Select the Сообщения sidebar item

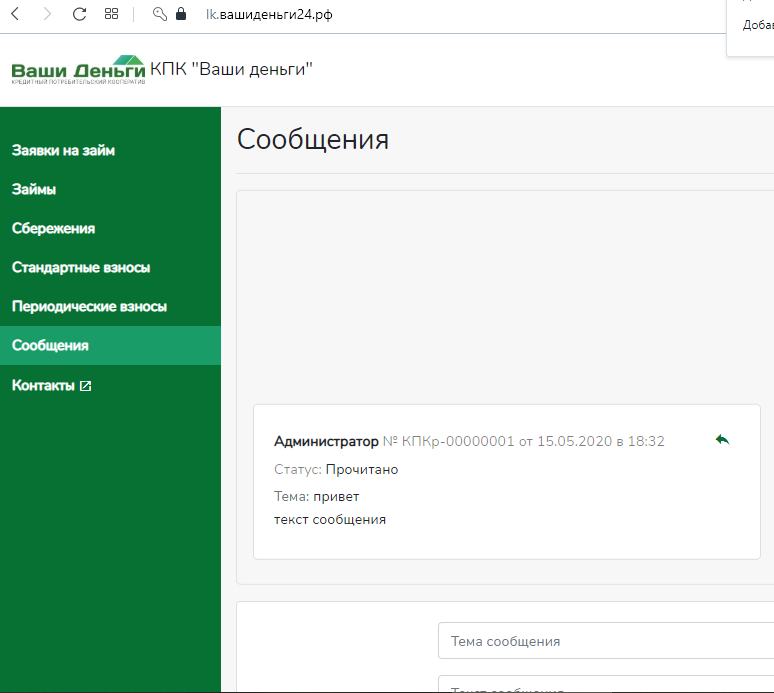(x=110, y=346)
